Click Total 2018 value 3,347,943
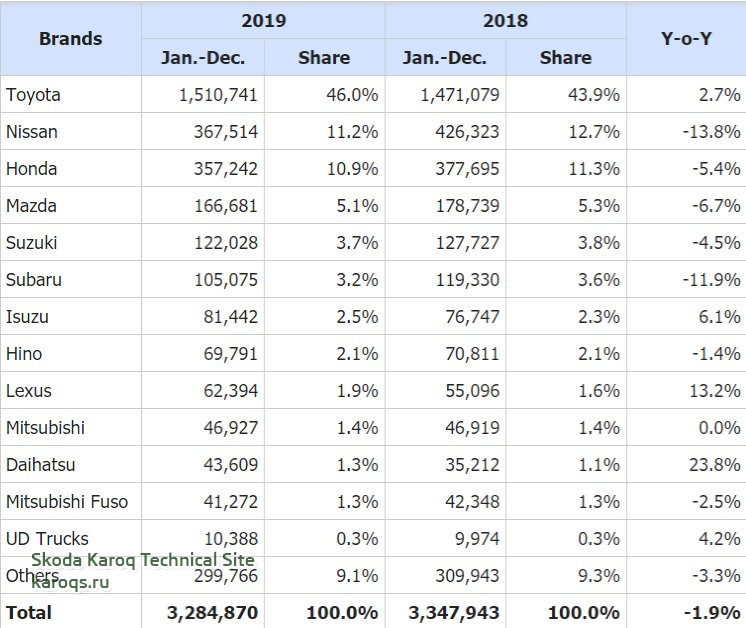Screen dimensions: 746x628 click(x=454, y=613)
